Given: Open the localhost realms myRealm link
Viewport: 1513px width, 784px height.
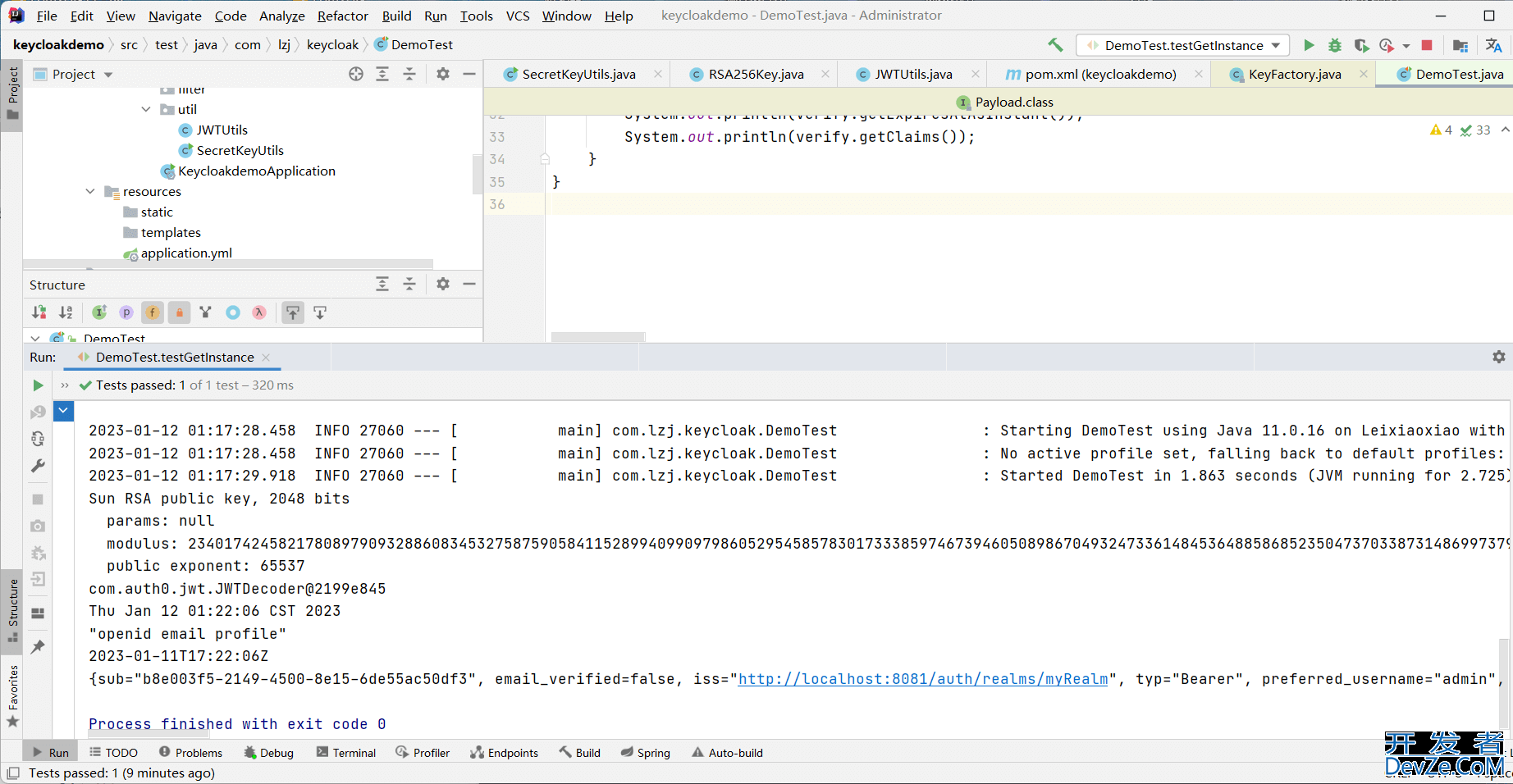Looking at the screenshot, I should [922, 679].
